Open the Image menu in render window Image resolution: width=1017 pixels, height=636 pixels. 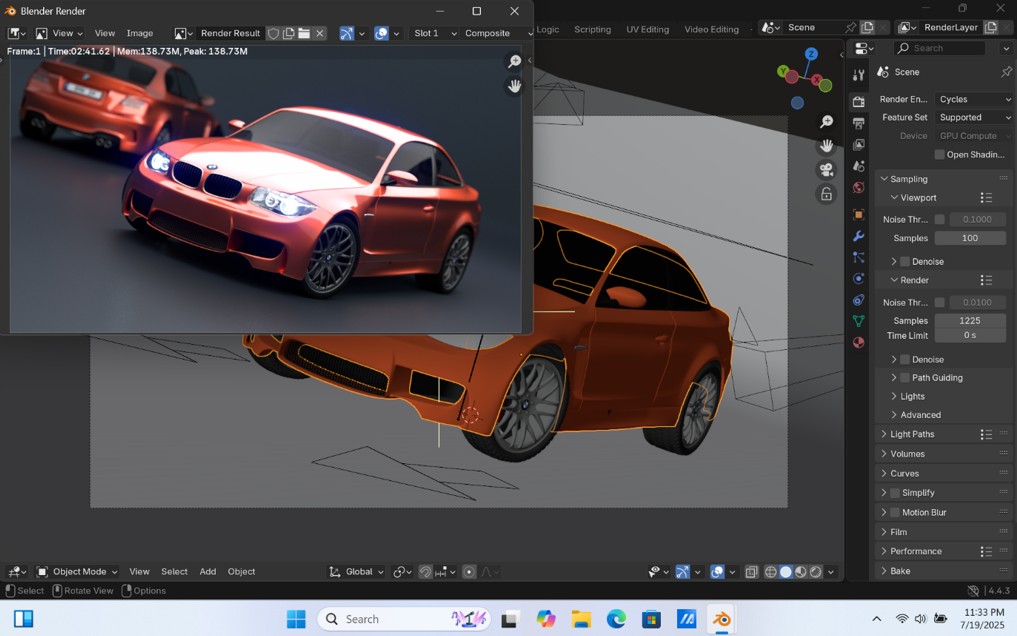139,33
